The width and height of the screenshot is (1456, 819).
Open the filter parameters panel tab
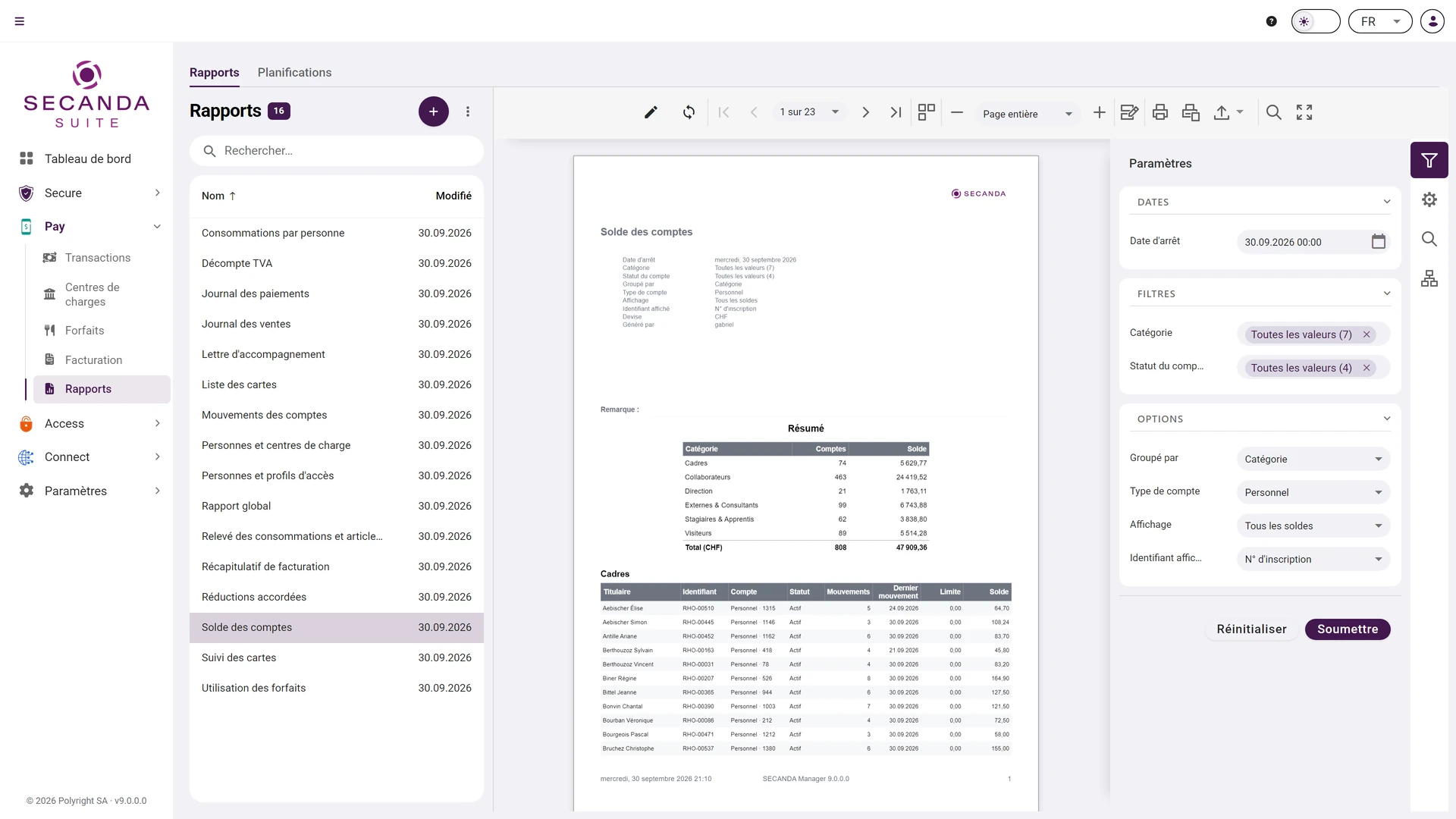point(1429,160)
